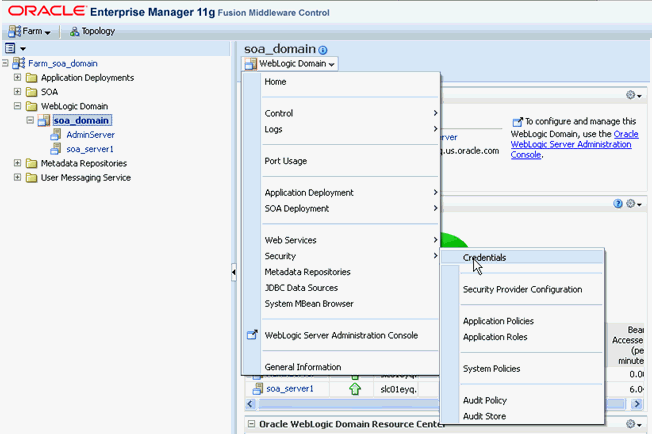This screenshot has height=434, width=652.
Task: Open AdminServer from the navigation tree
Action: [x=90, y=135]
